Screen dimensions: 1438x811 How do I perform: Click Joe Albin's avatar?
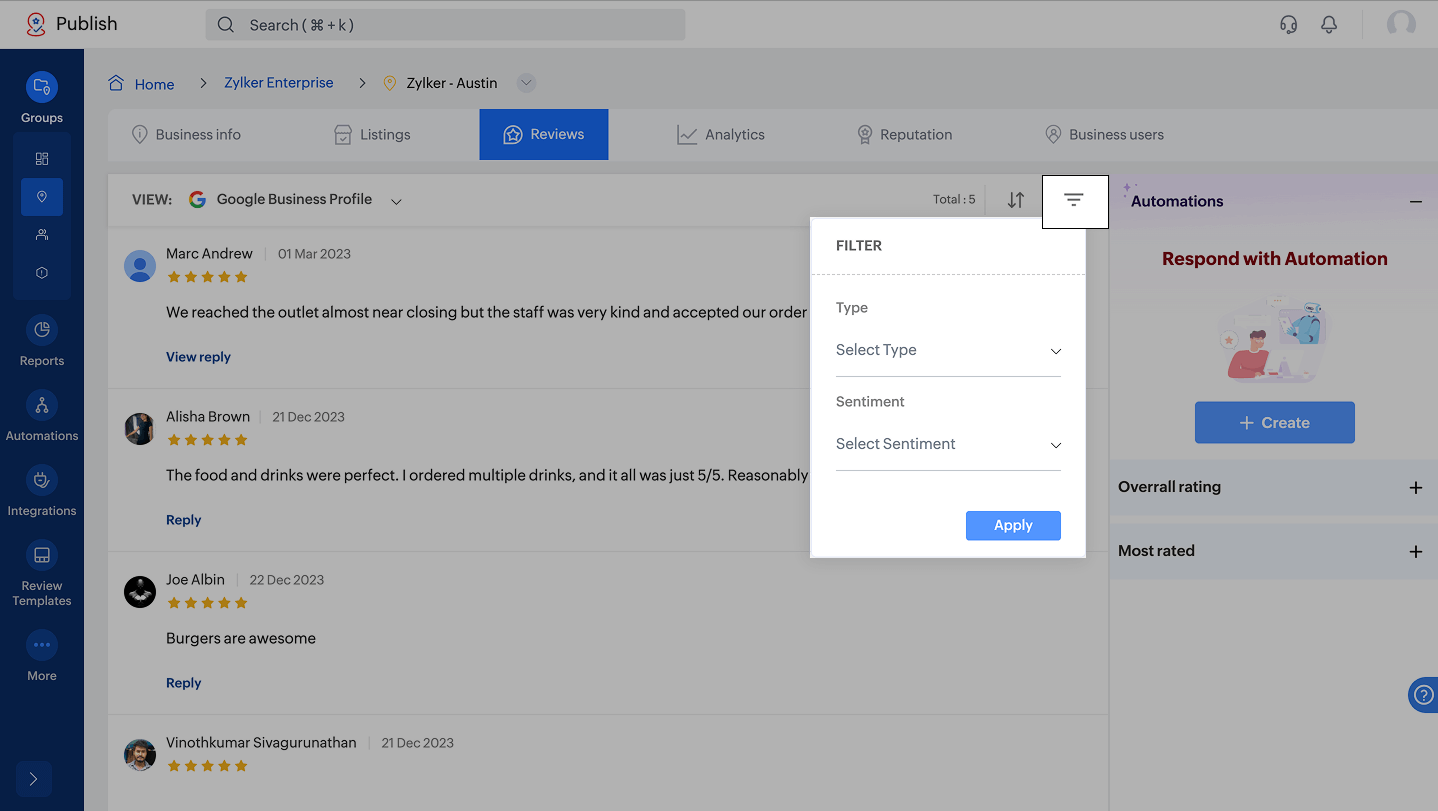pyautogui.click(x=140, y=592)
